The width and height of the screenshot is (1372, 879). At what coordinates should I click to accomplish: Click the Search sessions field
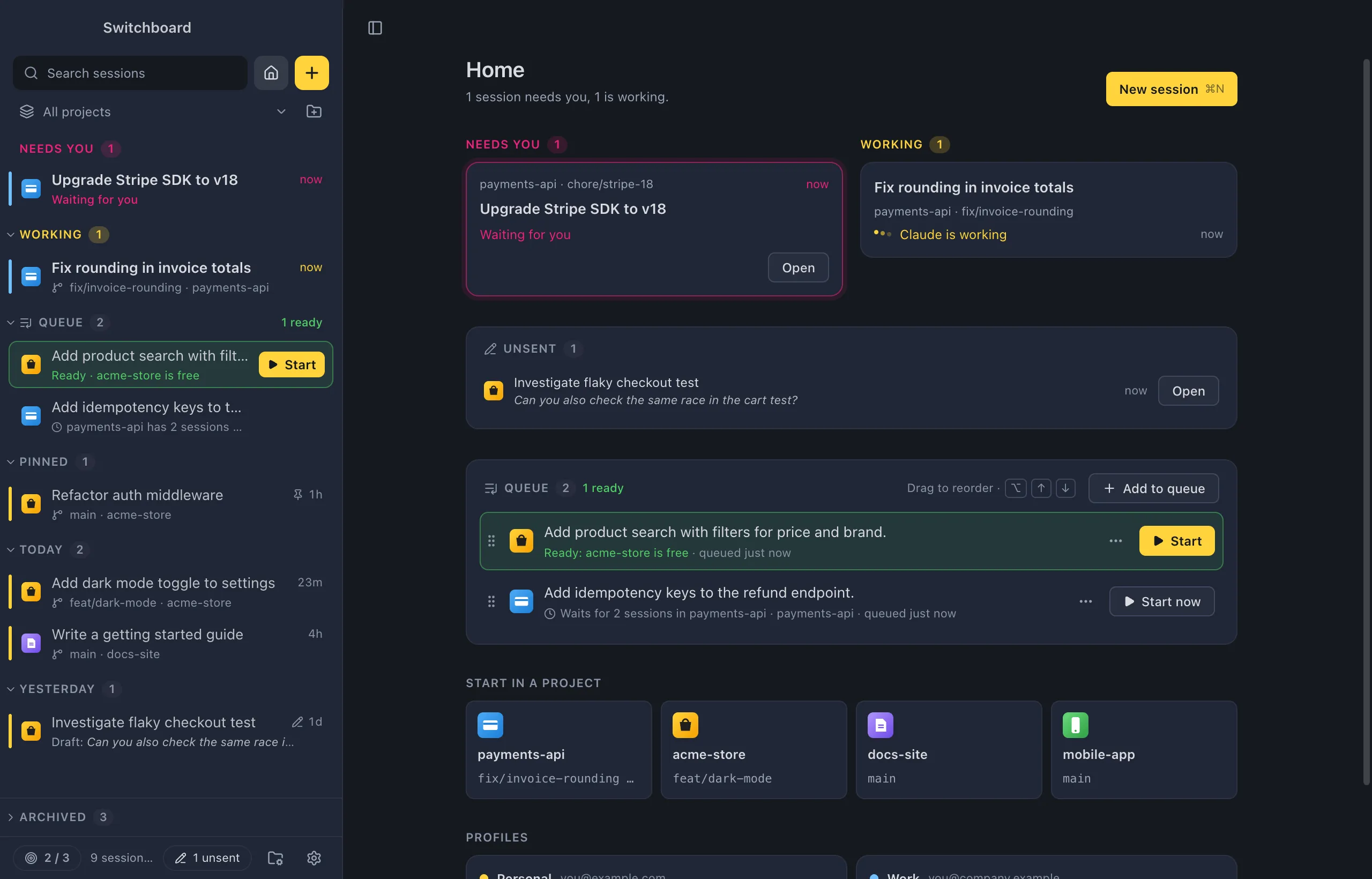tap(130, 72)
